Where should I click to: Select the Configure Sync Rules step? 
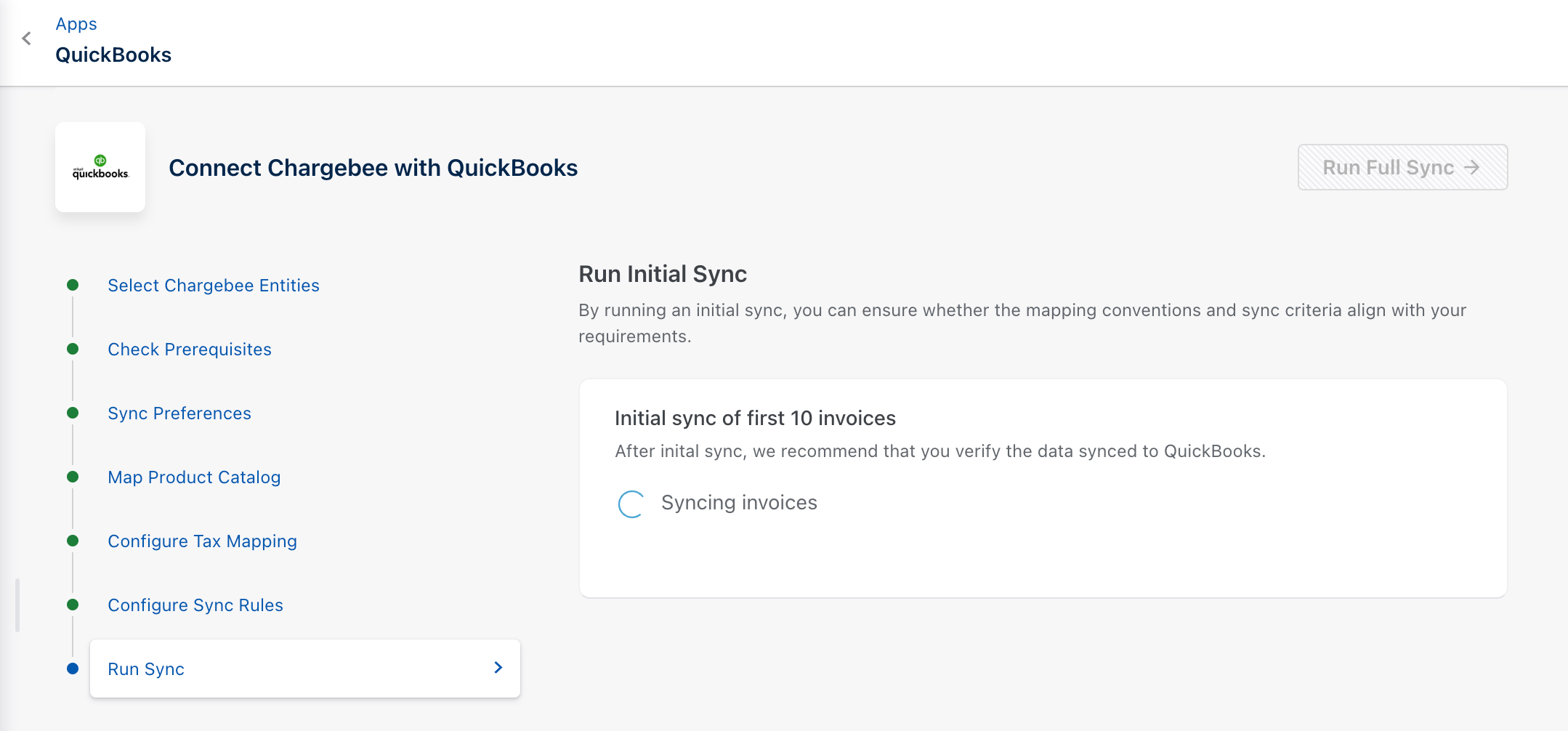coord(195,605)
